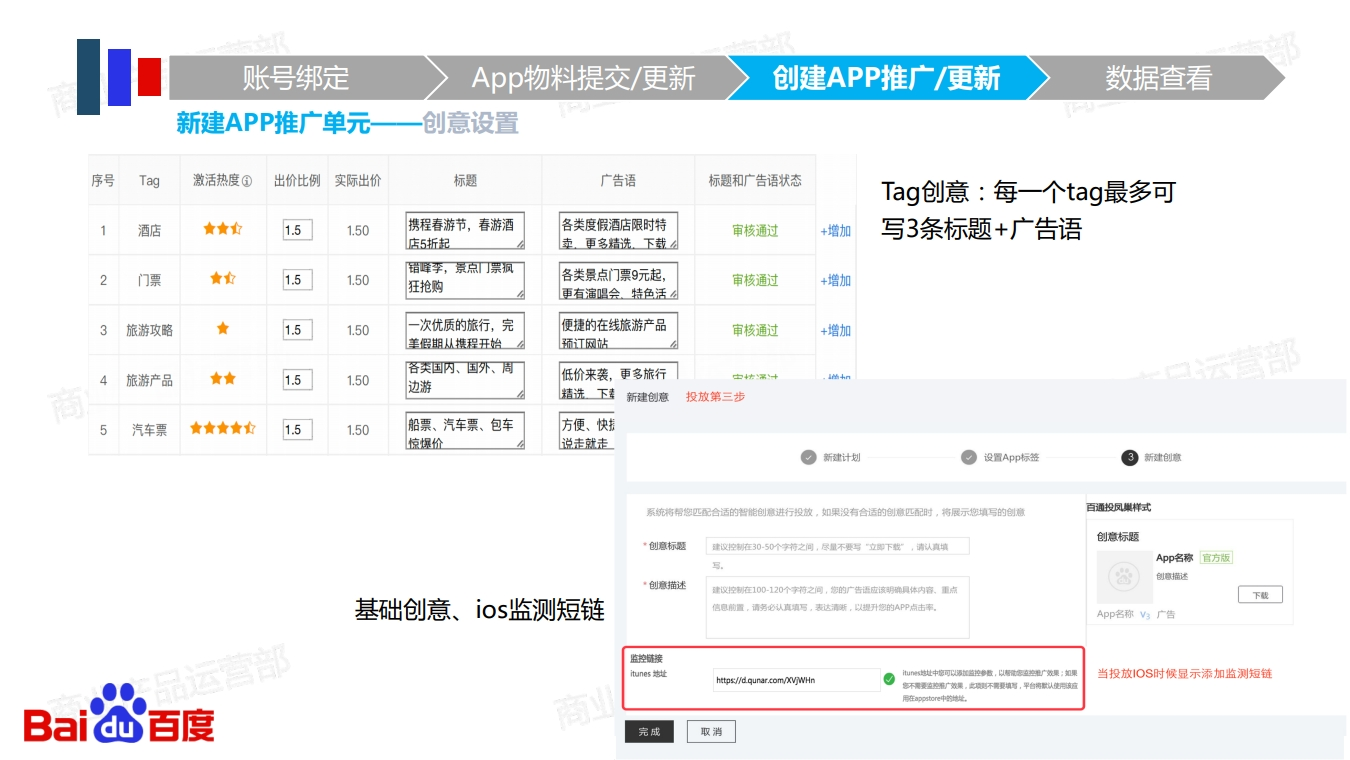Screen dimensions: 1350x760
Task: Click the 船票、汽车票、包车 title textbox
Action: click(465, 431)
